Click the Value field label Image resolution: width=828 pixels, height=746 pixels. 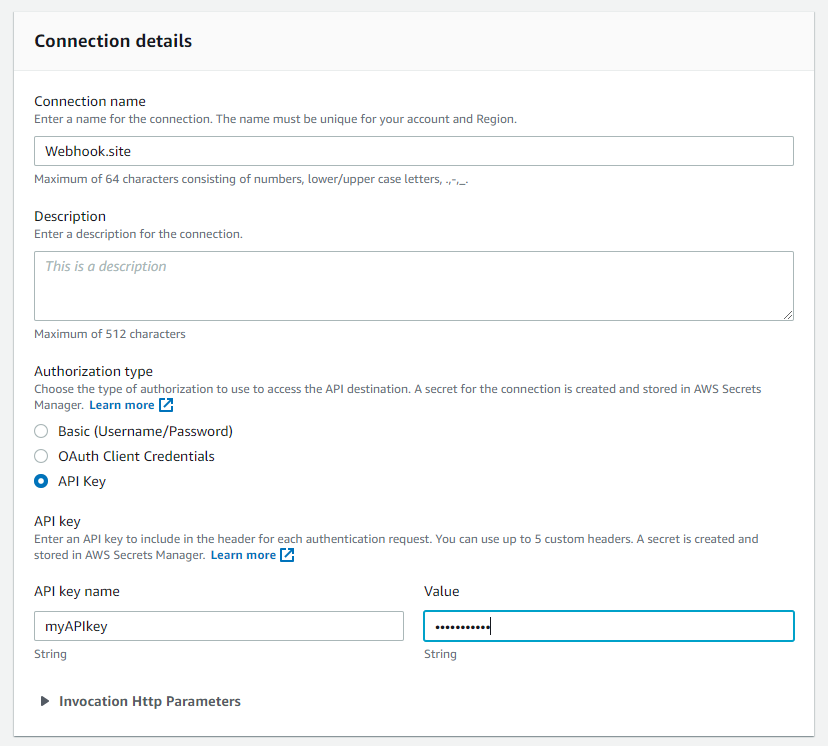442,591
